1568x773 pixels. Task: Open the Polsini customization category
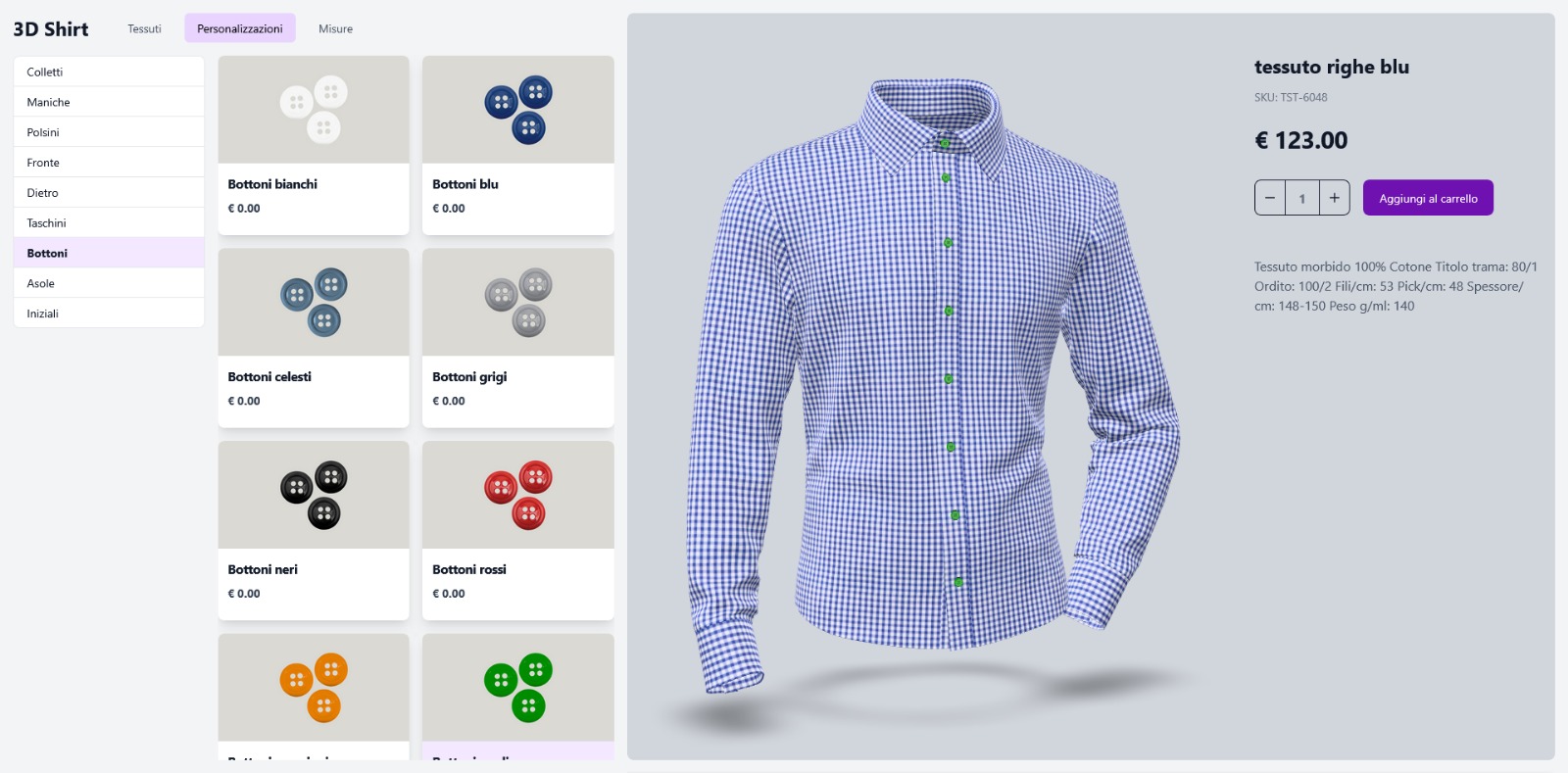pyautogui.click(x=109, y=132)
